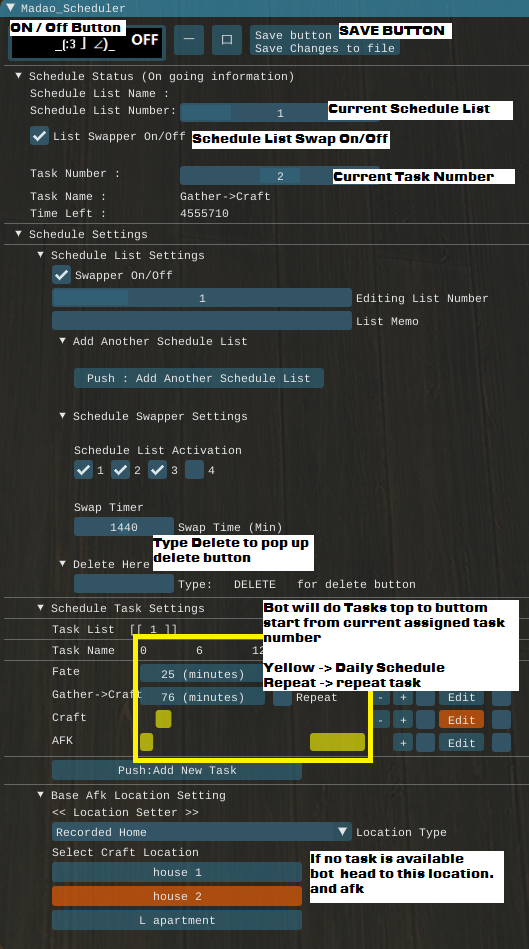The height and width of the screenshot is (949, 529).
Task: Adjust the Schedule List Number slider
Action: tap(280, 113)
